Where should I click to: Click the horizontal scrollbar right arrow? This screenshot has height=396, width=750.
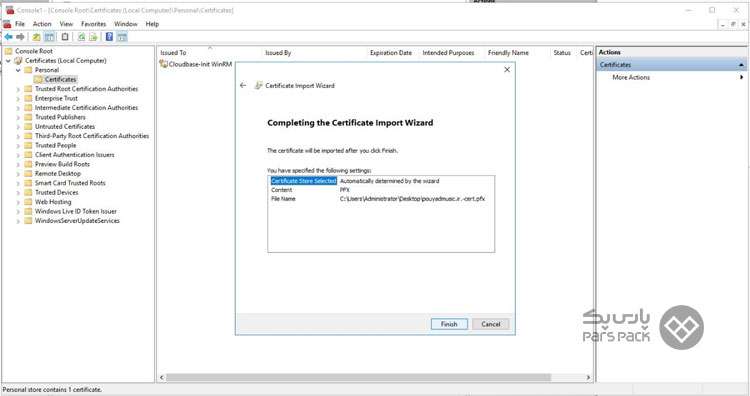pos(588,377)
